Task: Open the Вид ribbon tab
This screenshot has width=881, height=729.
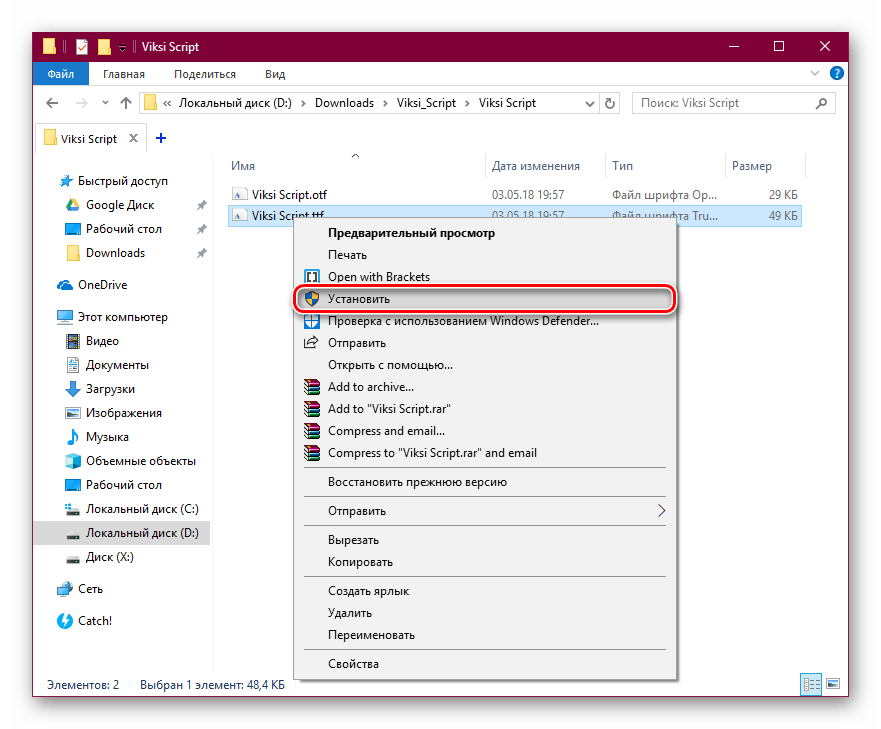Action: [275, 74]
